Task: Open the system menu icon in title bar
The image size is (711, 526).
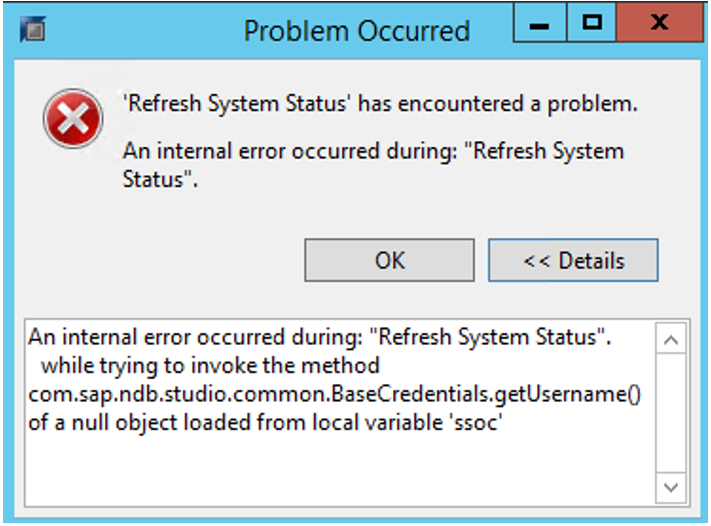Action: click(x=33, y=29)
